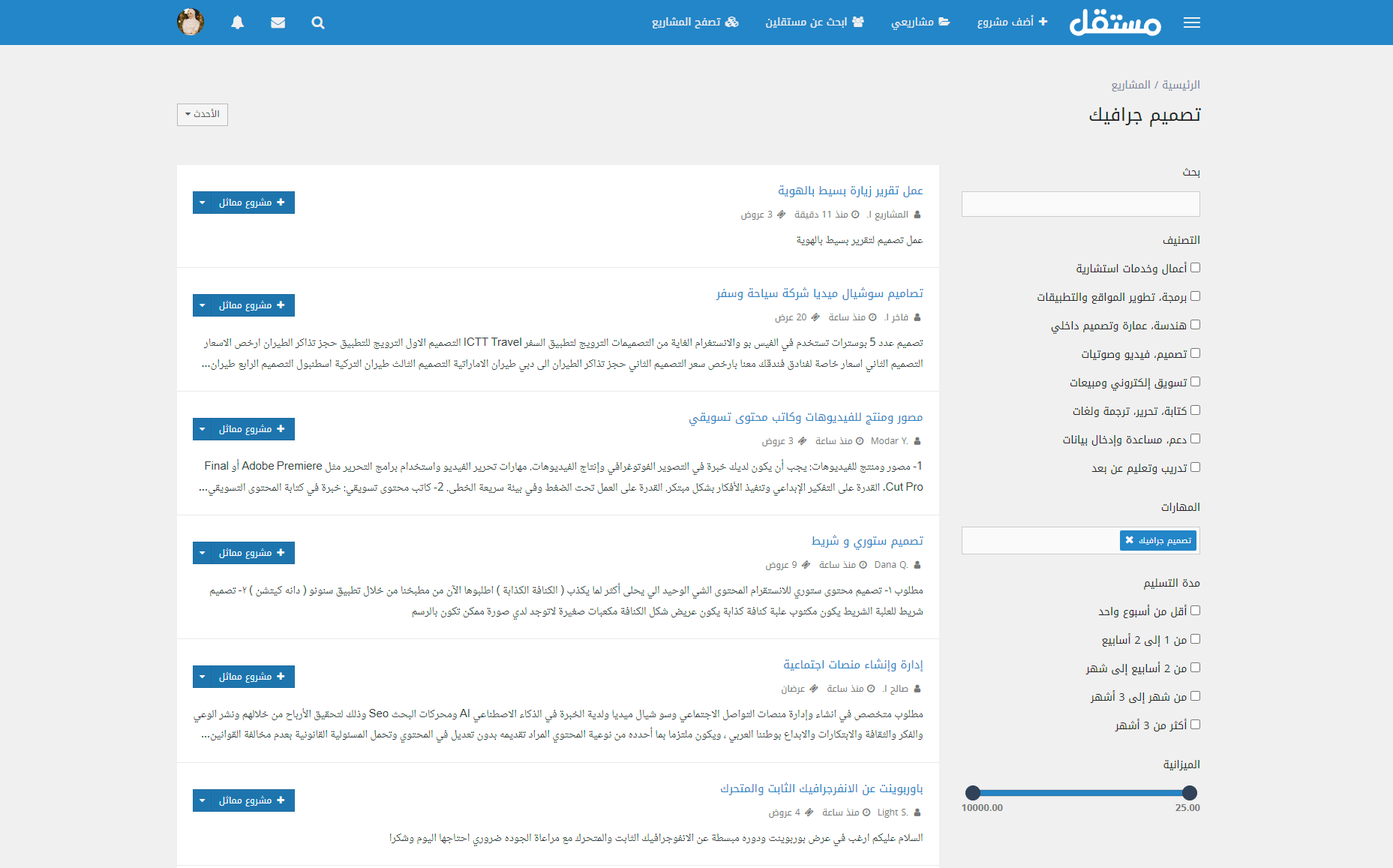
Task: Click budget slider maximum handle at 10000.00
Action: (973, 792)
